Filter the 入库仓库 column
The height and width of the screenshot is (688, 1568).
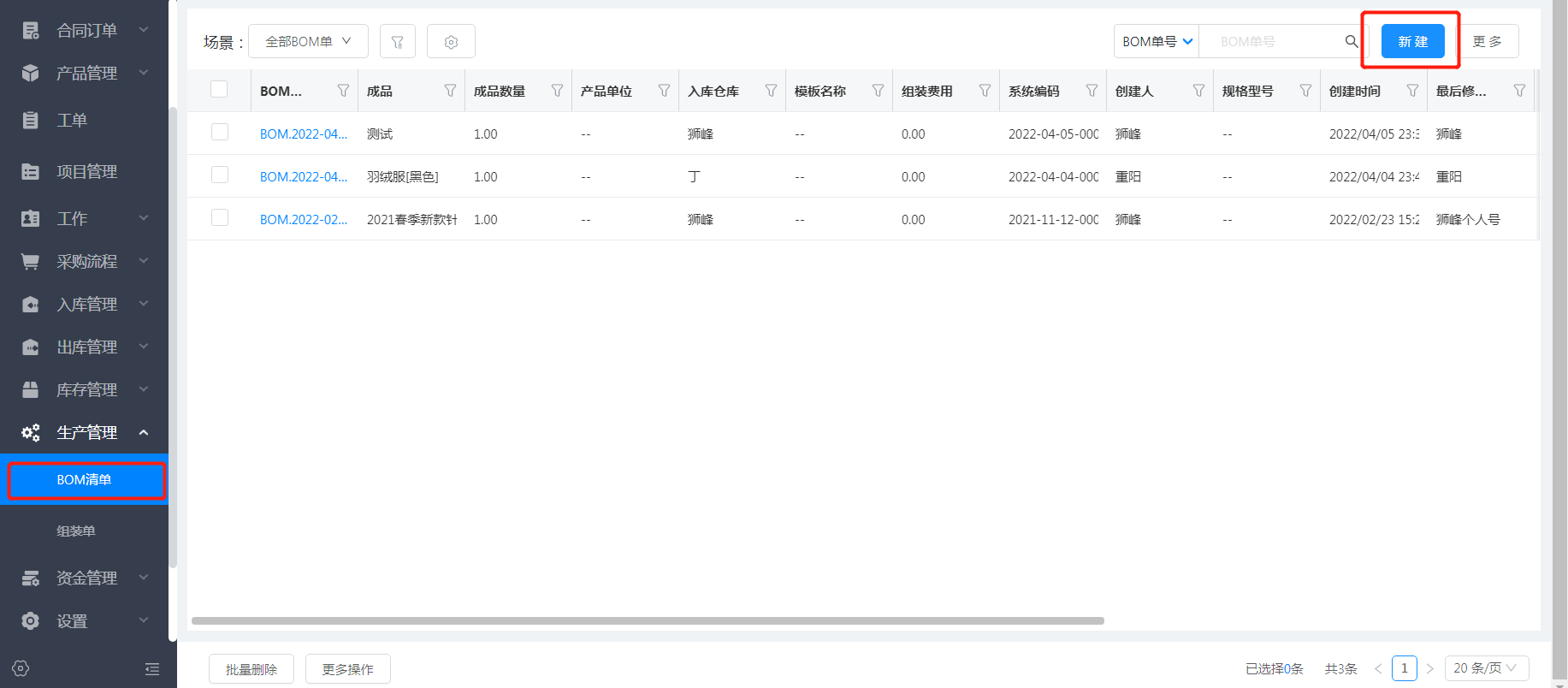771,91
